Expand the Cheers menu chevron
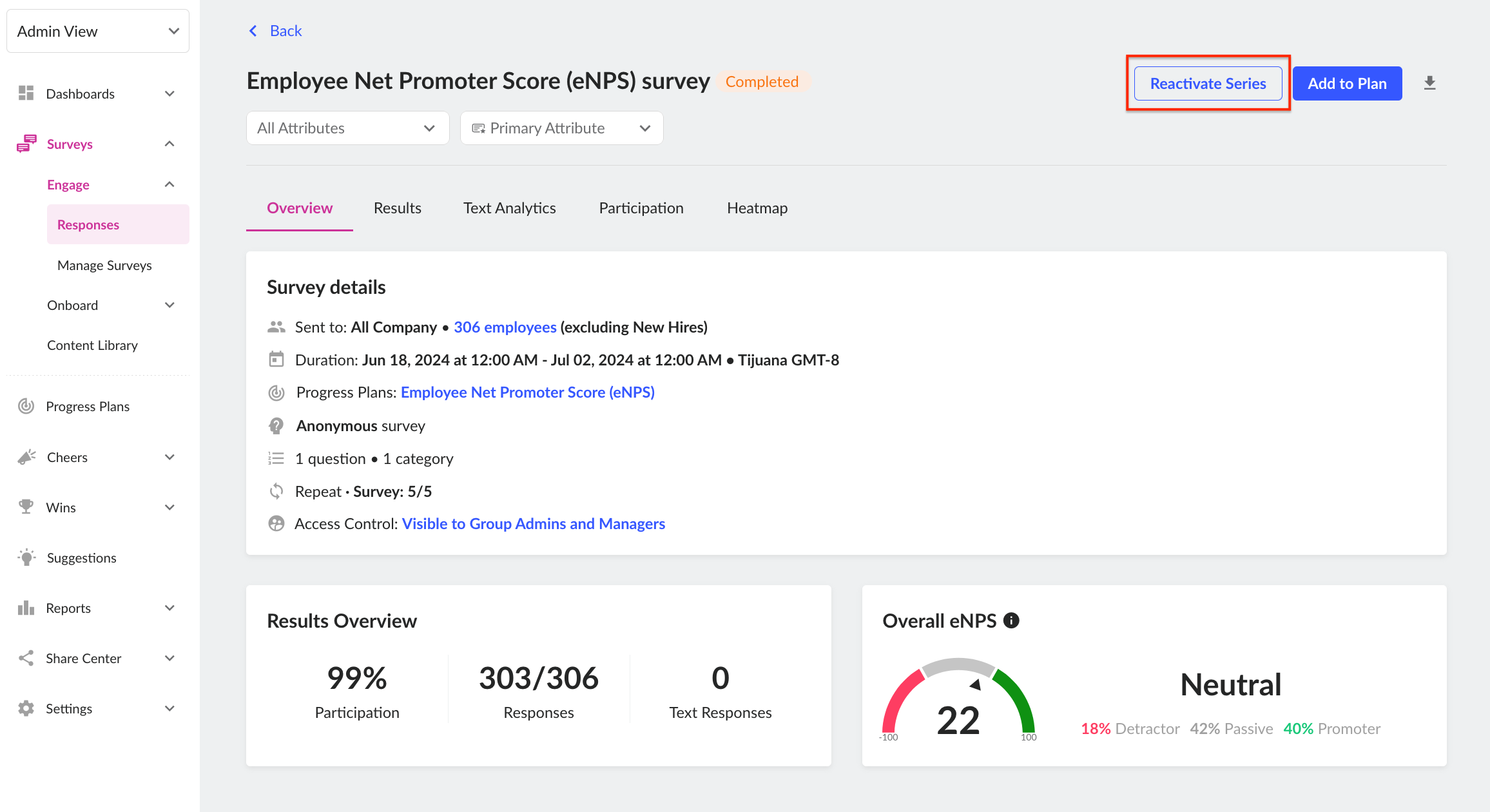 (170, 457)
